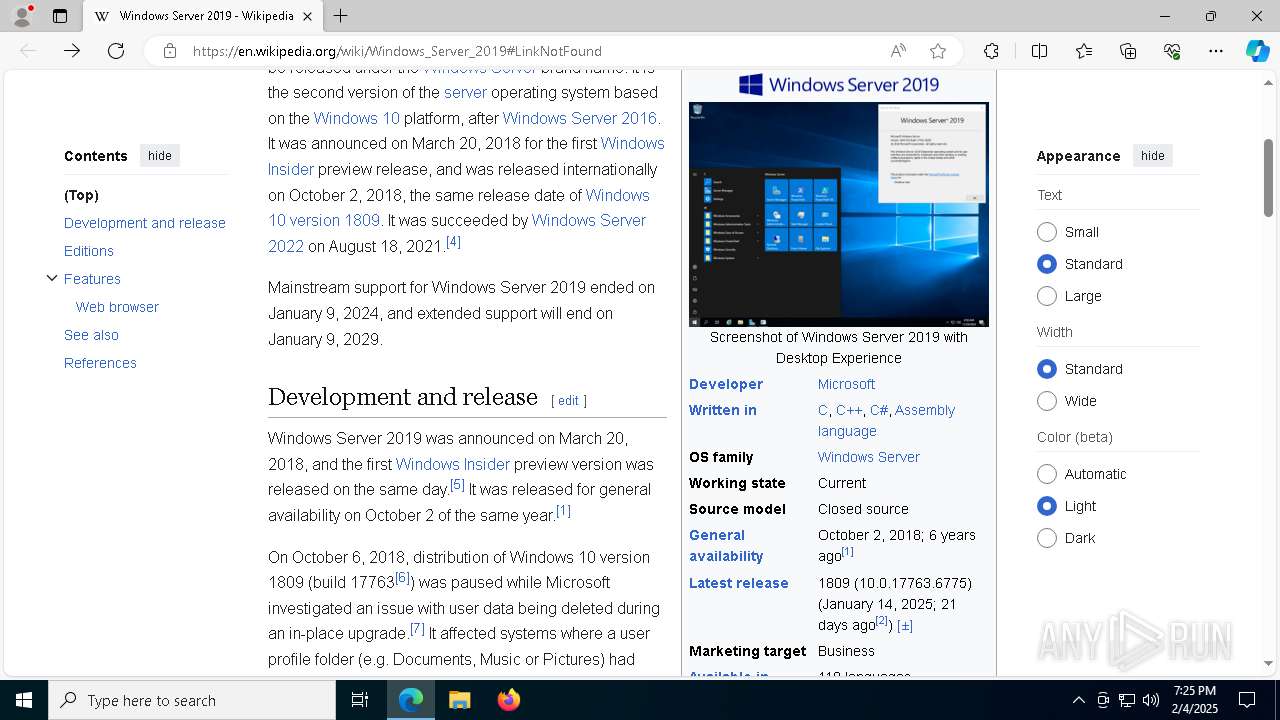This screenshot has width=1280, height=720.
Task: Open the Windows Server OS family link
Action: (x=868, y=457)
